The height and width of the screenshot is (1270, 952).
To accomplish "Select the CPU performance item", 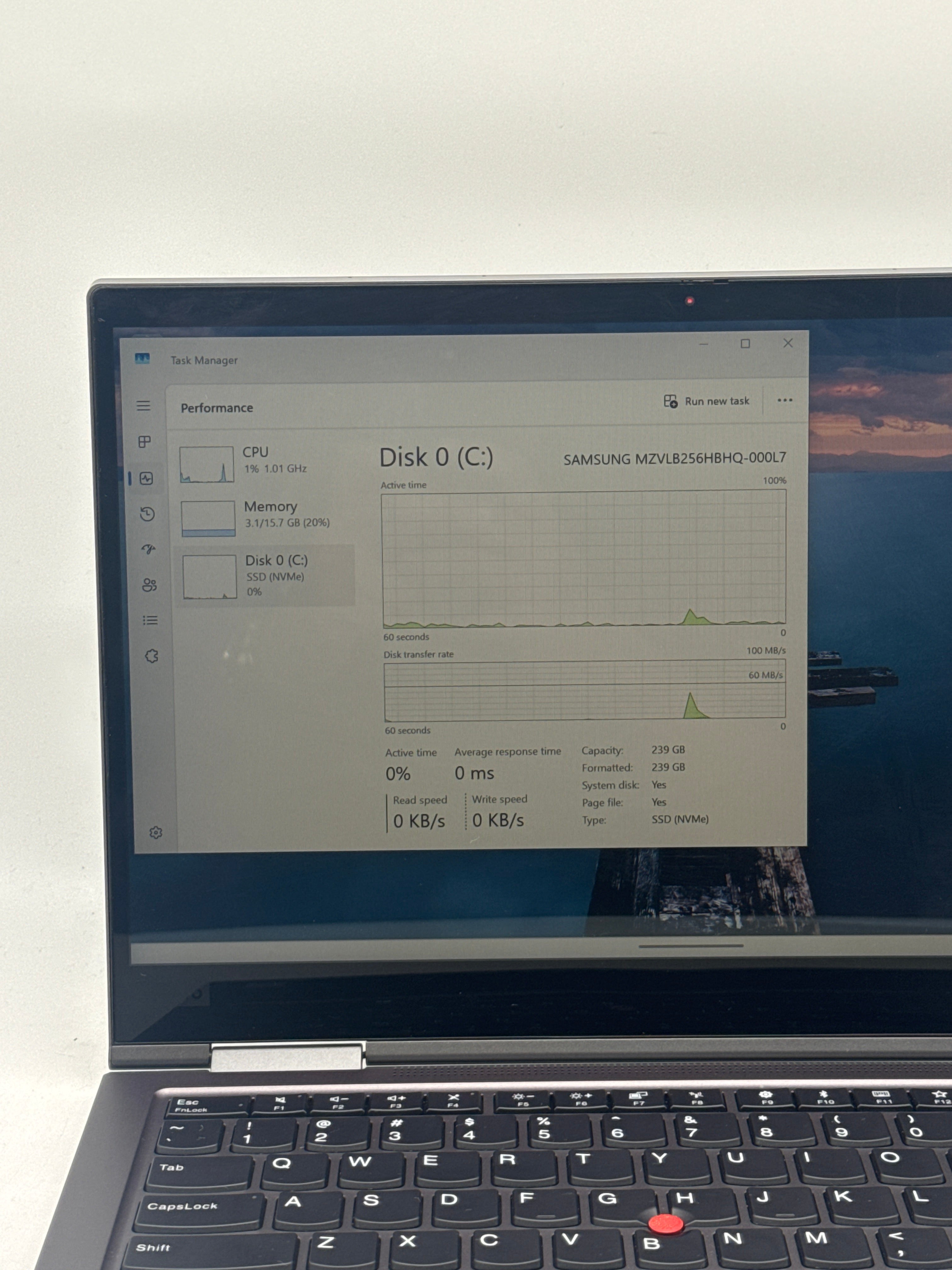I will point(266,464).
